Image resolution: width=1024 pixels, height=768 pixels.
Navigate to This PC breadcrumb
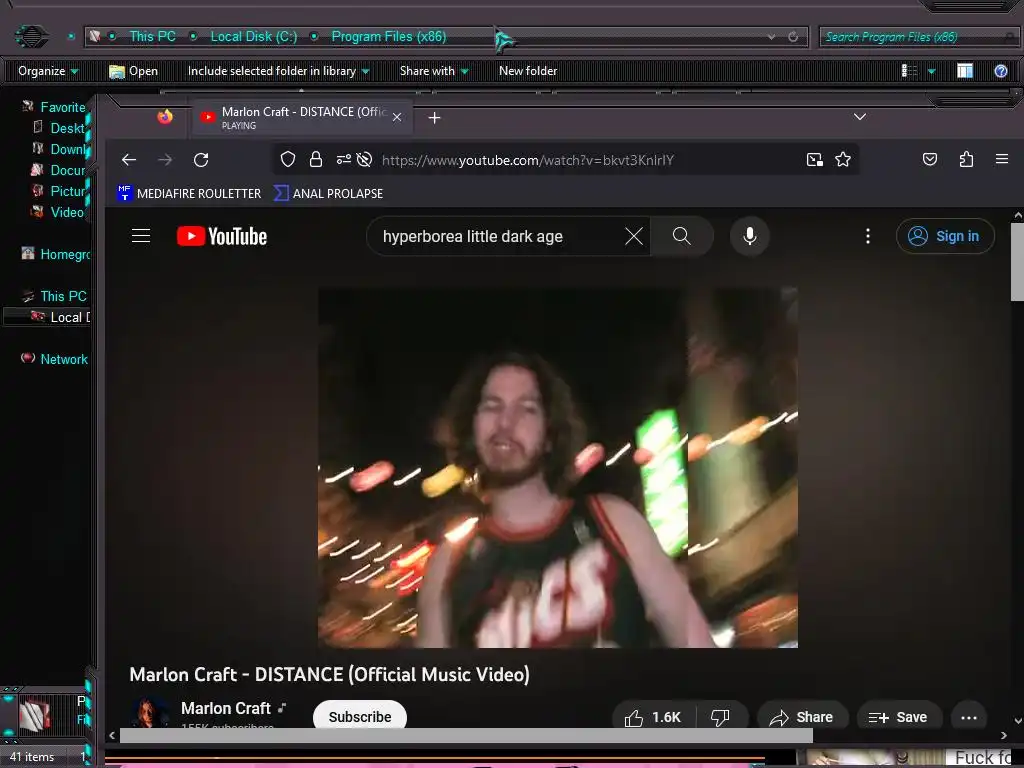(152, 37)
